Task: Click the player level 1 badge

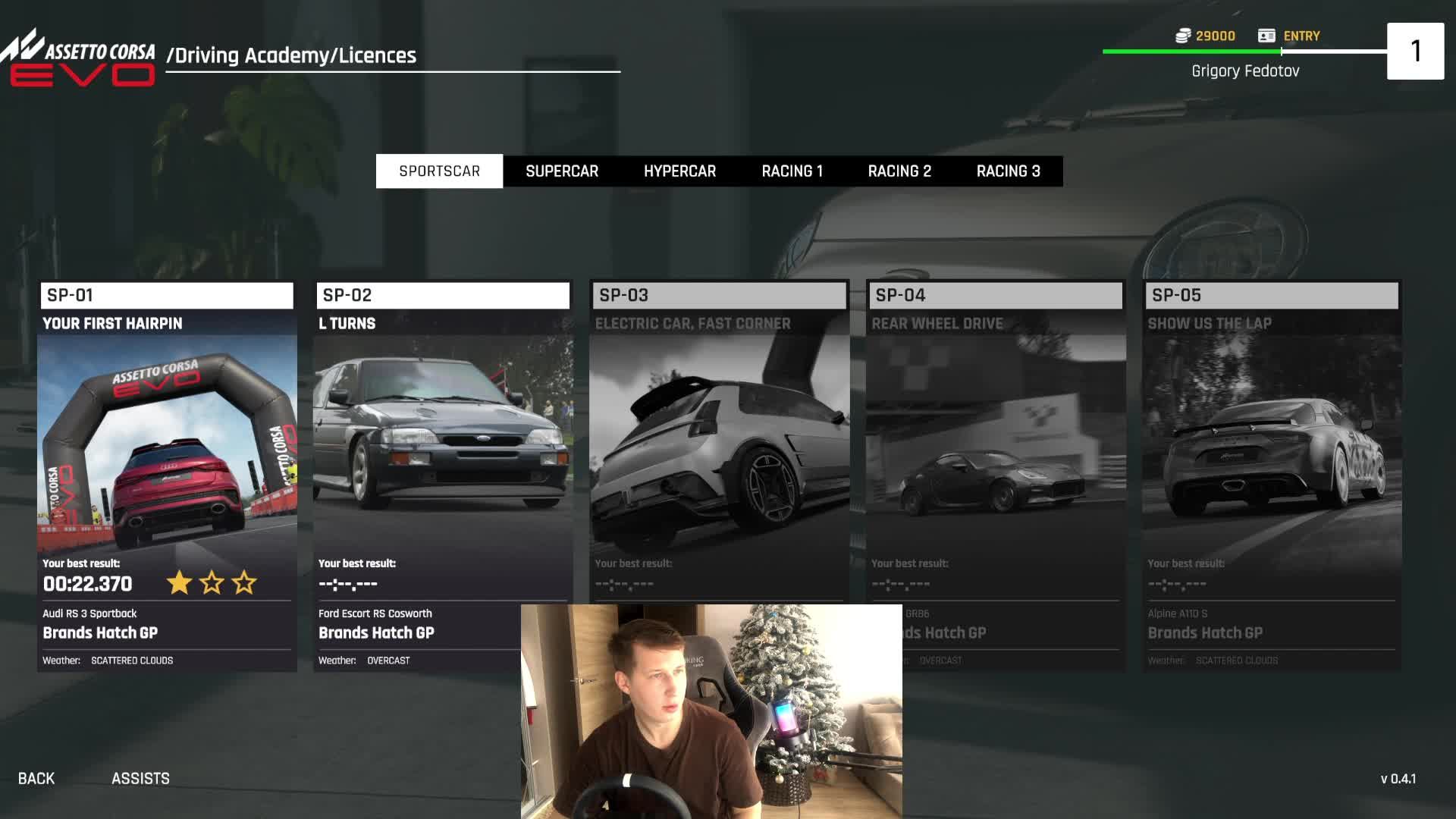Action: [x=1414, y=51]
